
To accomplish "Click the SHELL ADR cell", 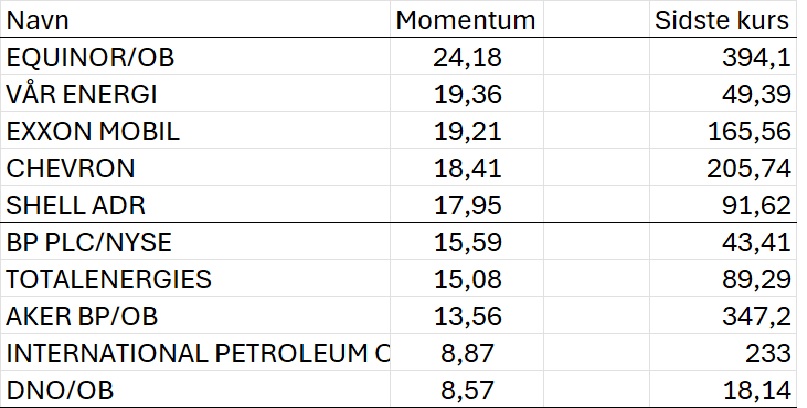I will (x=195, y=205).
